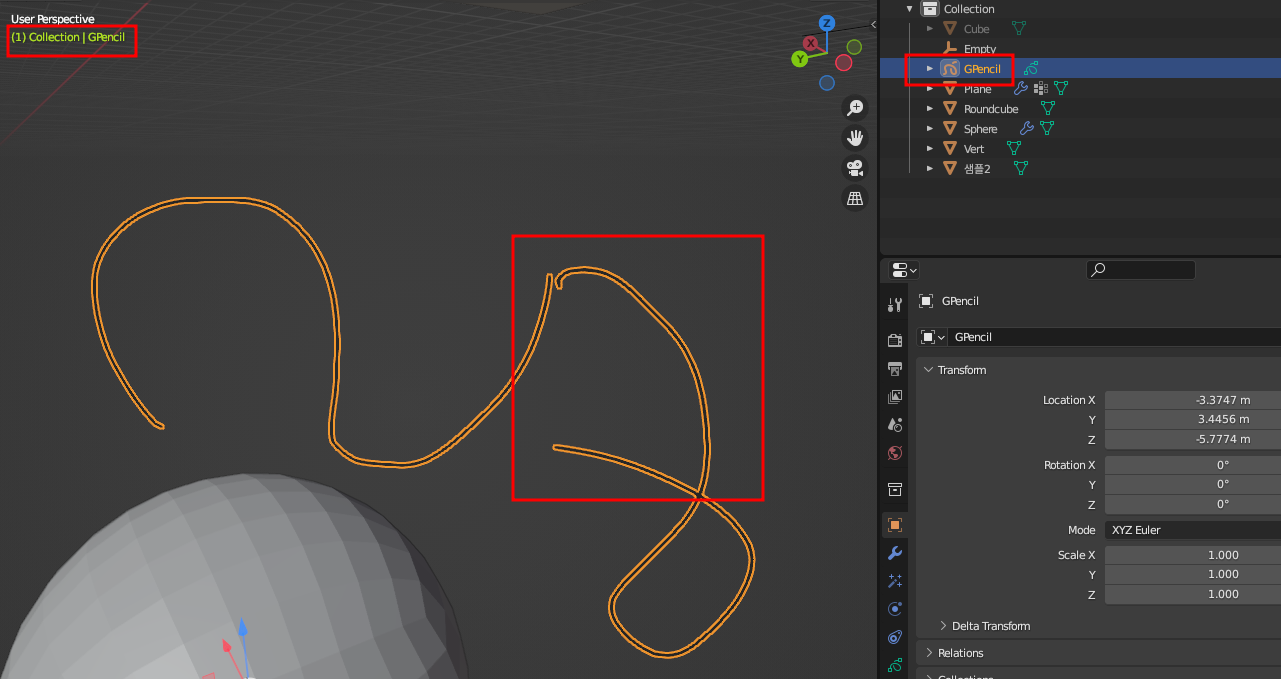Click the green Y axis on navigation gizmo
This screenshot has width=1281, height=679.
(800, 59)
